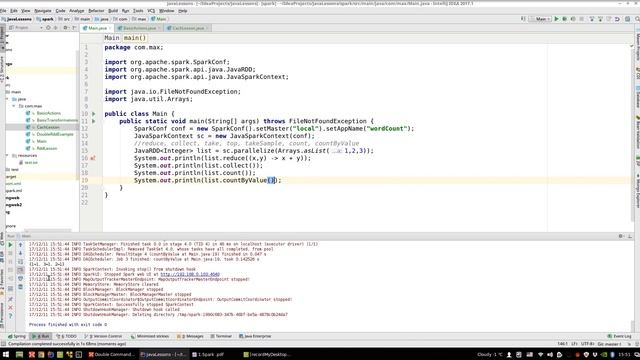The height and width of the screenshot is (360, 640).
Task: Click the undo/revert arrow in toolbar
Action: [x=617, y=19]
